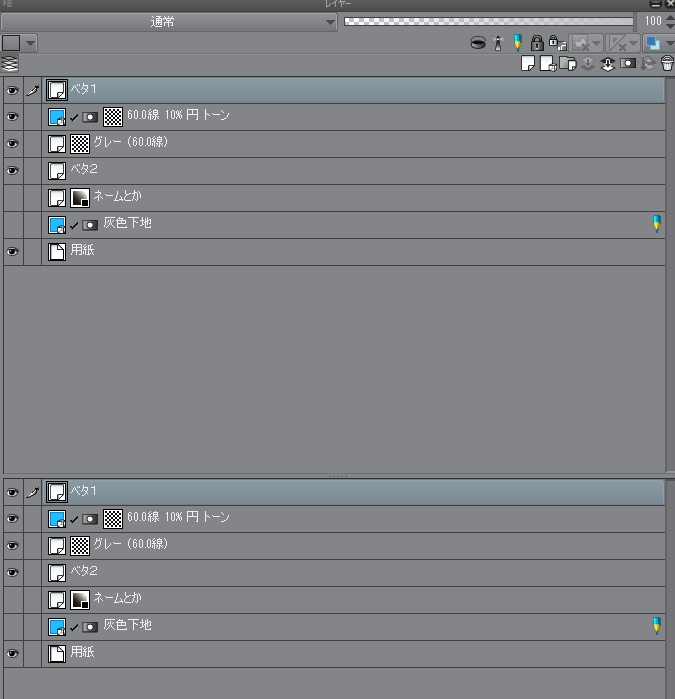Delete layer with the trash can icon
675x699 pixels.
click(667, 63)
